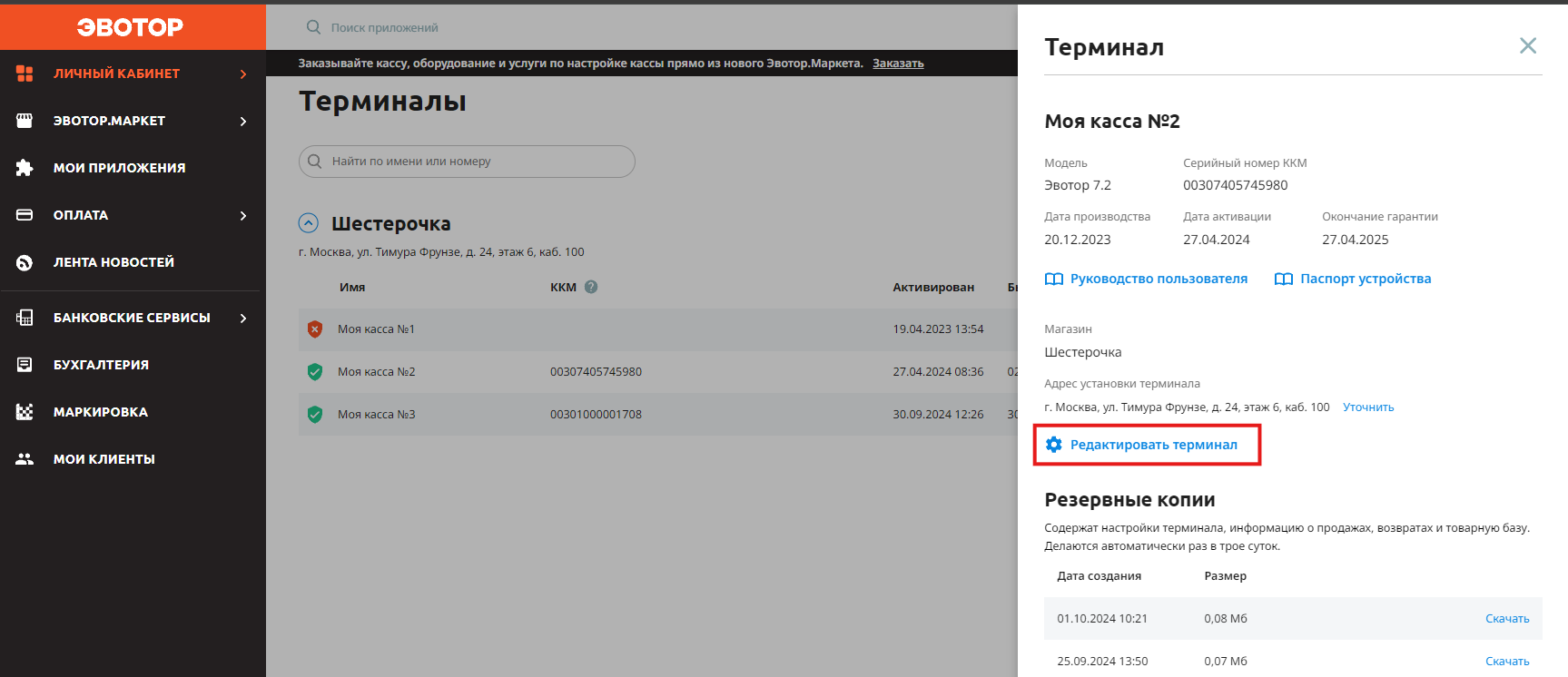This screenshot has width=1568, height=677.
Task: Click green shield icon of Моя касса №3
Action: [x=315, y=415]
